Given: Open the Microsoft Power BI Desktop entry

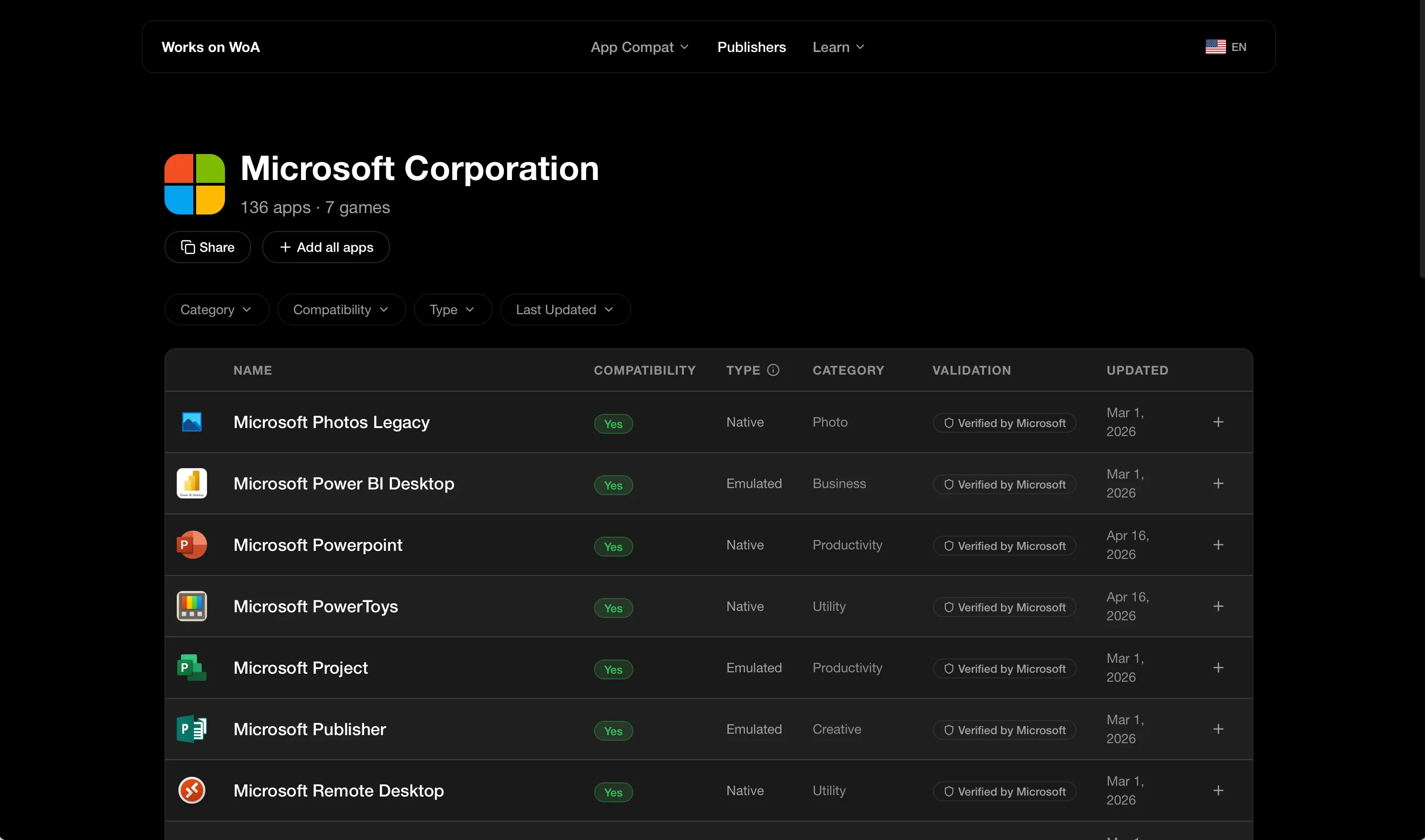Looking at the screenshot, I should coord(344,483).
